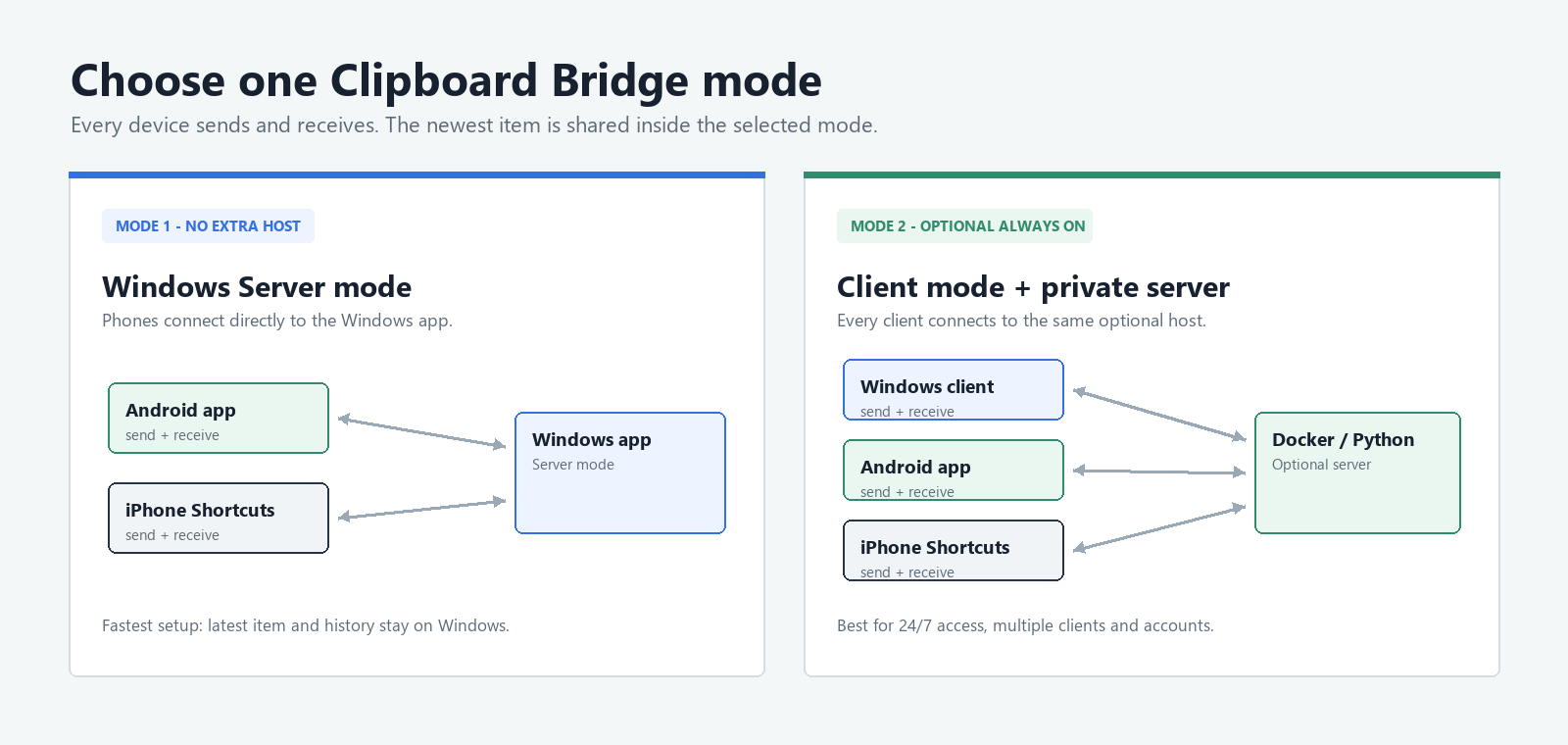Click the 'Client mode + private server' title

pyautogui.click(x=1033, y=287)
